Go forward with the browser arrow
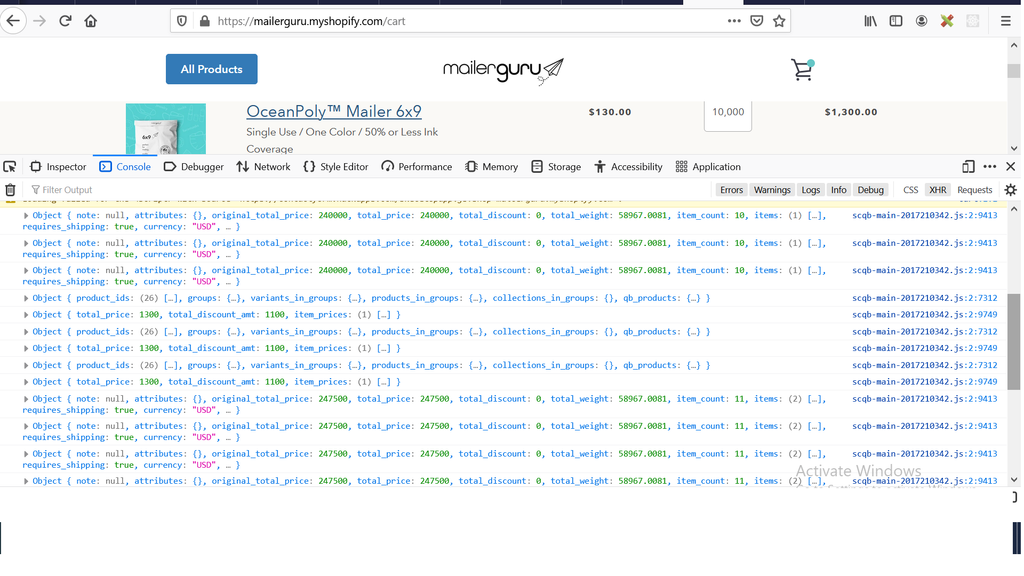 click(x=39, y=21)
